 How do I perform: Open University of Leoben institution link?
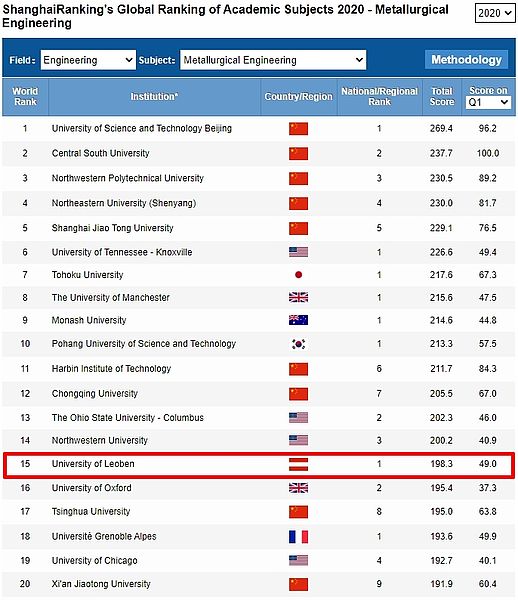pyautogui.click(x=93, y=464)
